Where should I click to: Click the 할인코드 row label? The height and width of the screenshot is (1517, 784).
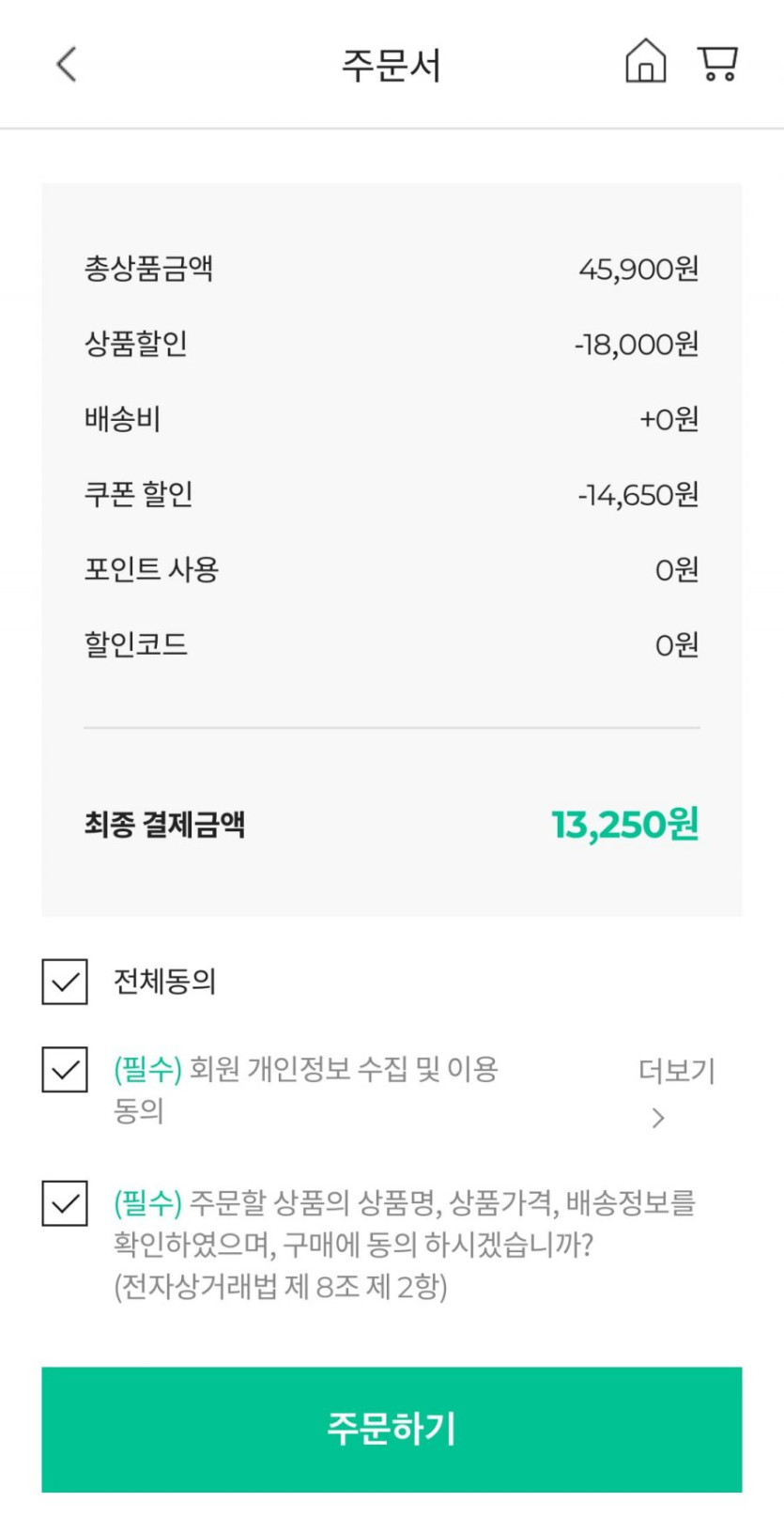136,644
